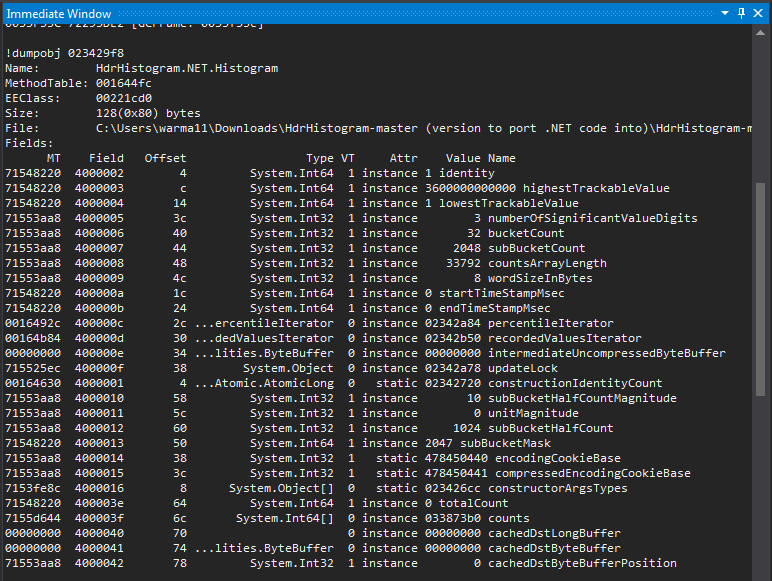Click the 'Offset' column header
772x581 pixels.
(x=165, y=159)
